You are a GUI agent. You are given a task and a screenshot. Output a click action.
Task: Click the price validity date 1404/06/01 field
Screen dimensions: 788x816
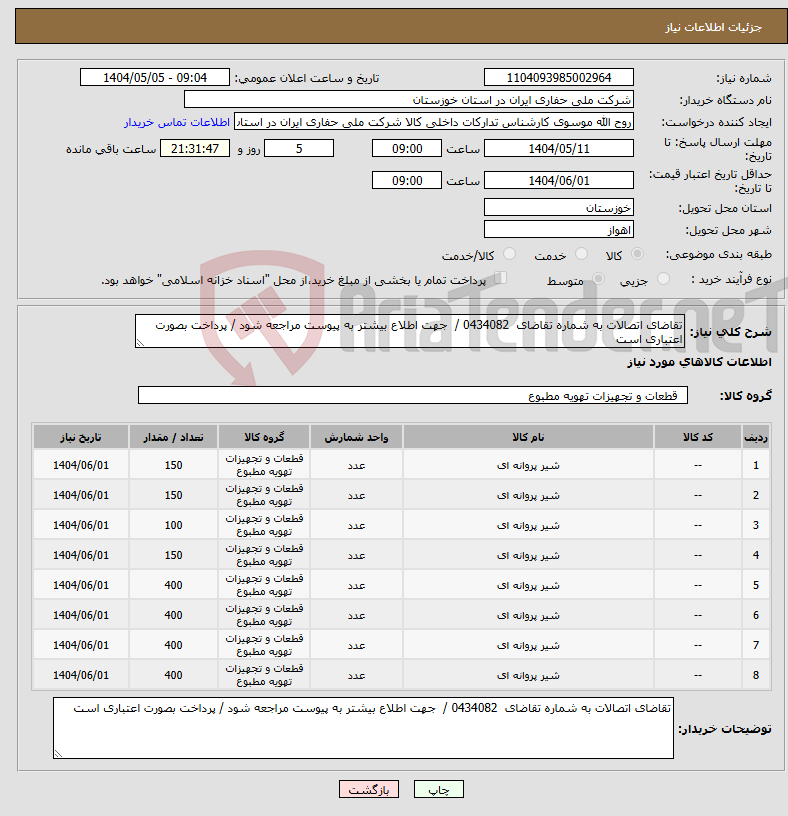coord(558,181)
